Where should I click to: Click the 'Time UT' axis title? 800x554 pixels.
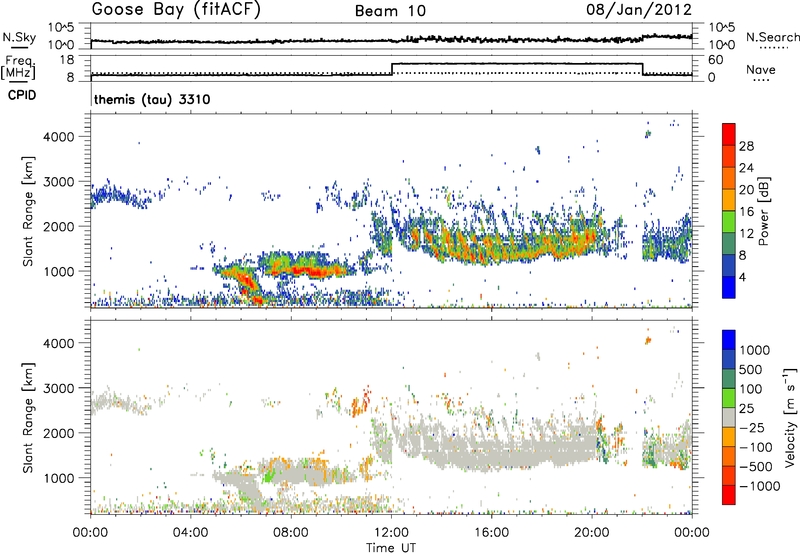[x=391, y=548]
